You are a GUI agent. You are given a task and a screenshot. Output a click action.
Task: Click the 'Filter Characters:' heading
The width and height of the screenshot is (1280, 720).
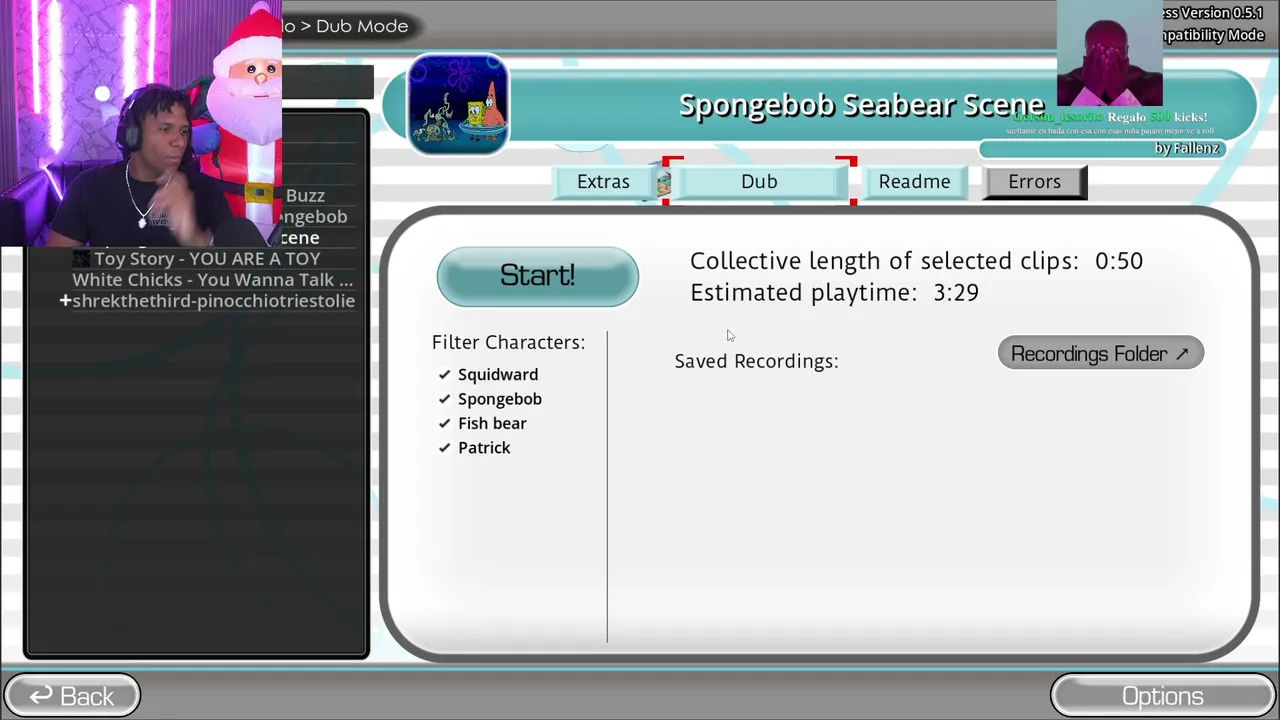pos(508,342)
